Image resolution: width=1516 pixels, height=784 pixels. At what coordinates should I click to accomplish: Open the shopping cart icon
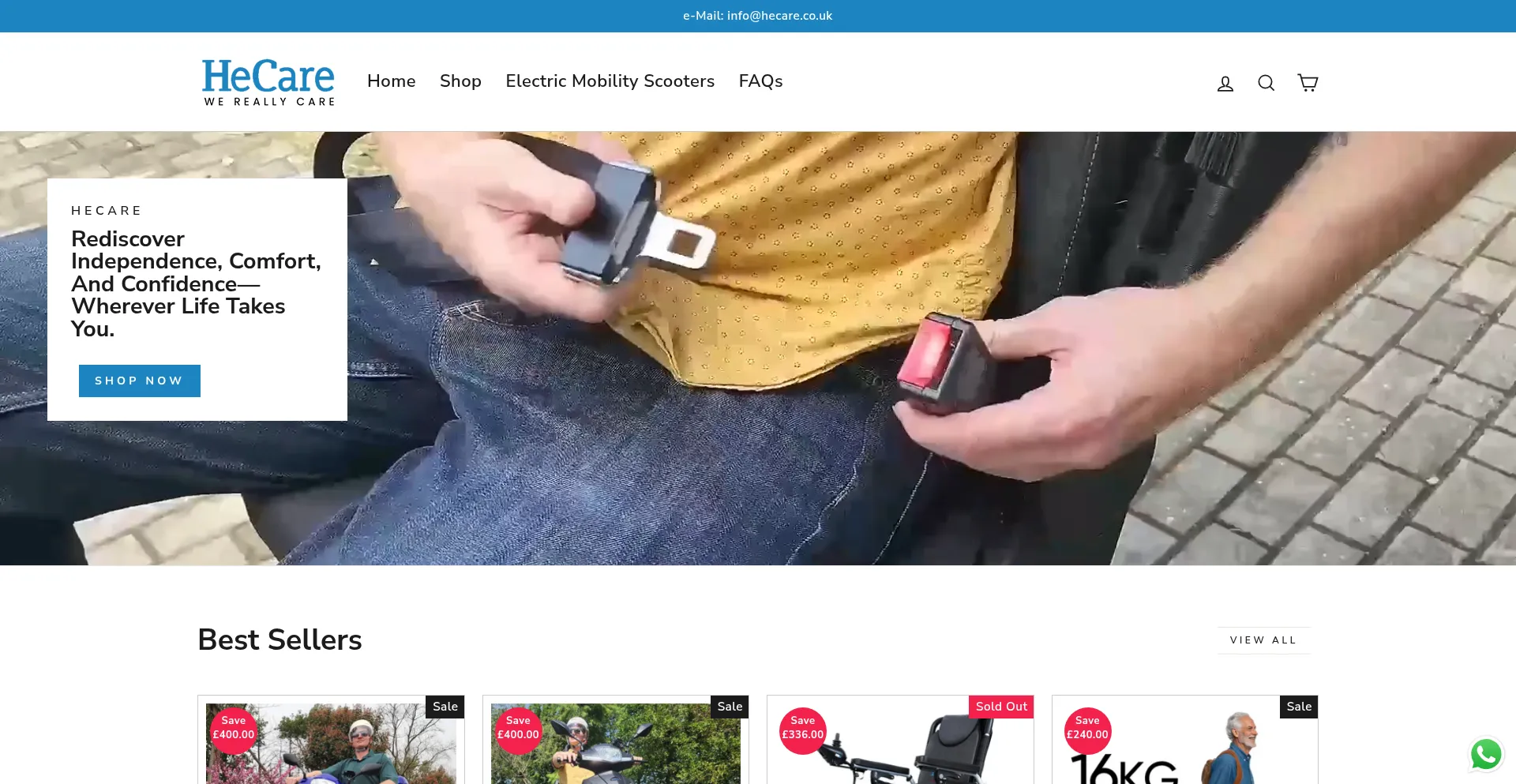click(1308, 83)
